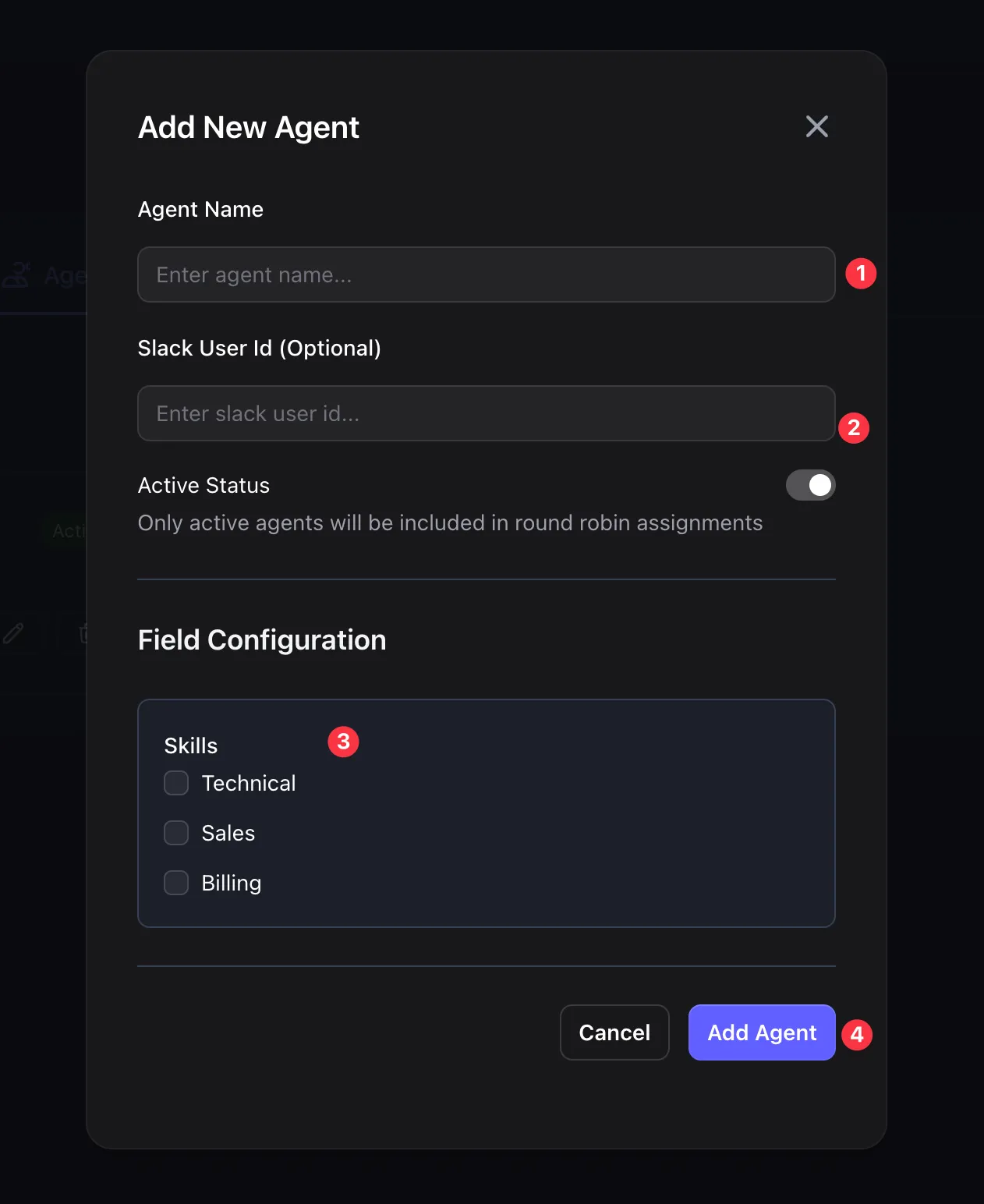Click the agent management icon near the Agents tab

[x=17, y=274]
